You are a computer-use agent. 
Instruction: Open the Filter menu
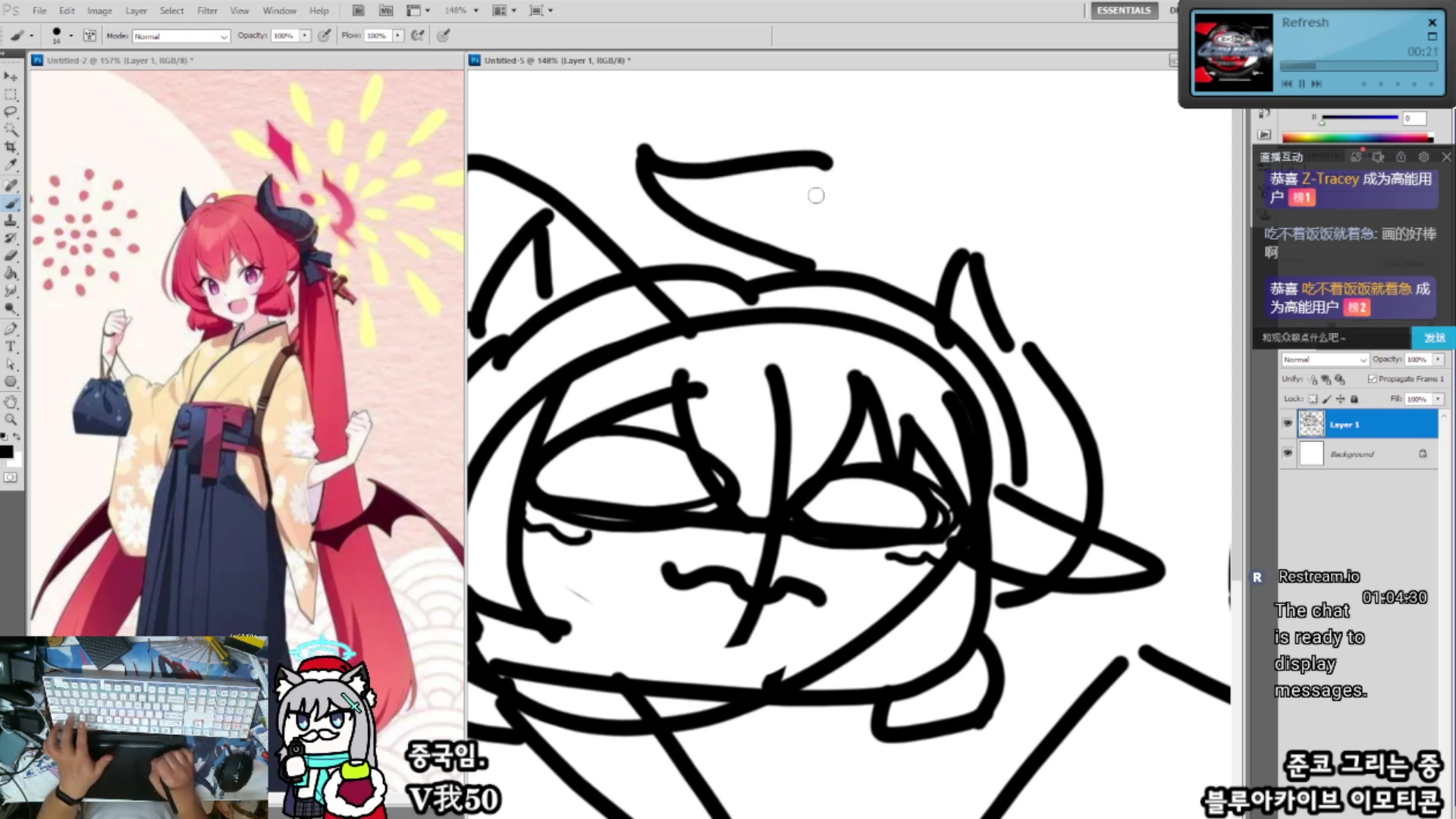click(207, 11)
